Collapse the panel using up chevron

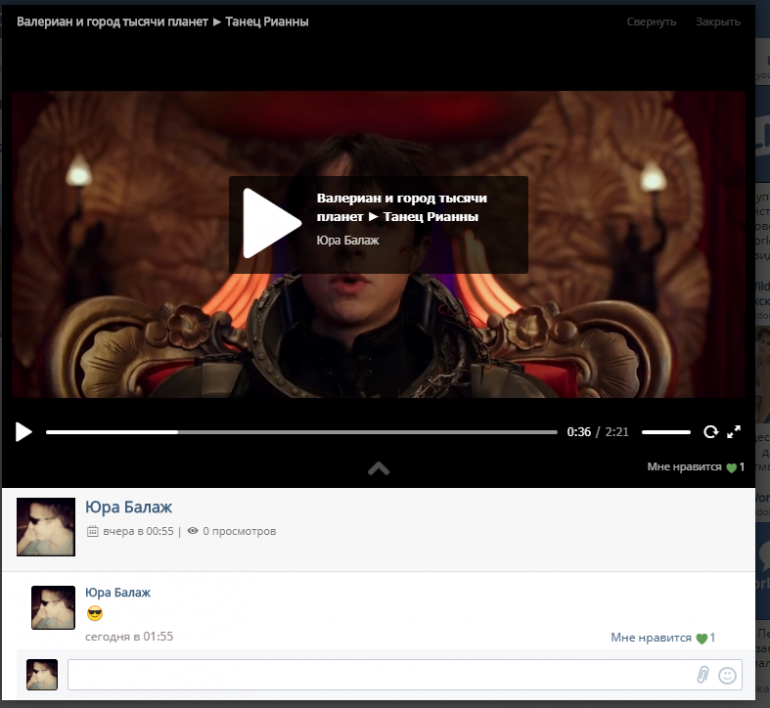378,468
